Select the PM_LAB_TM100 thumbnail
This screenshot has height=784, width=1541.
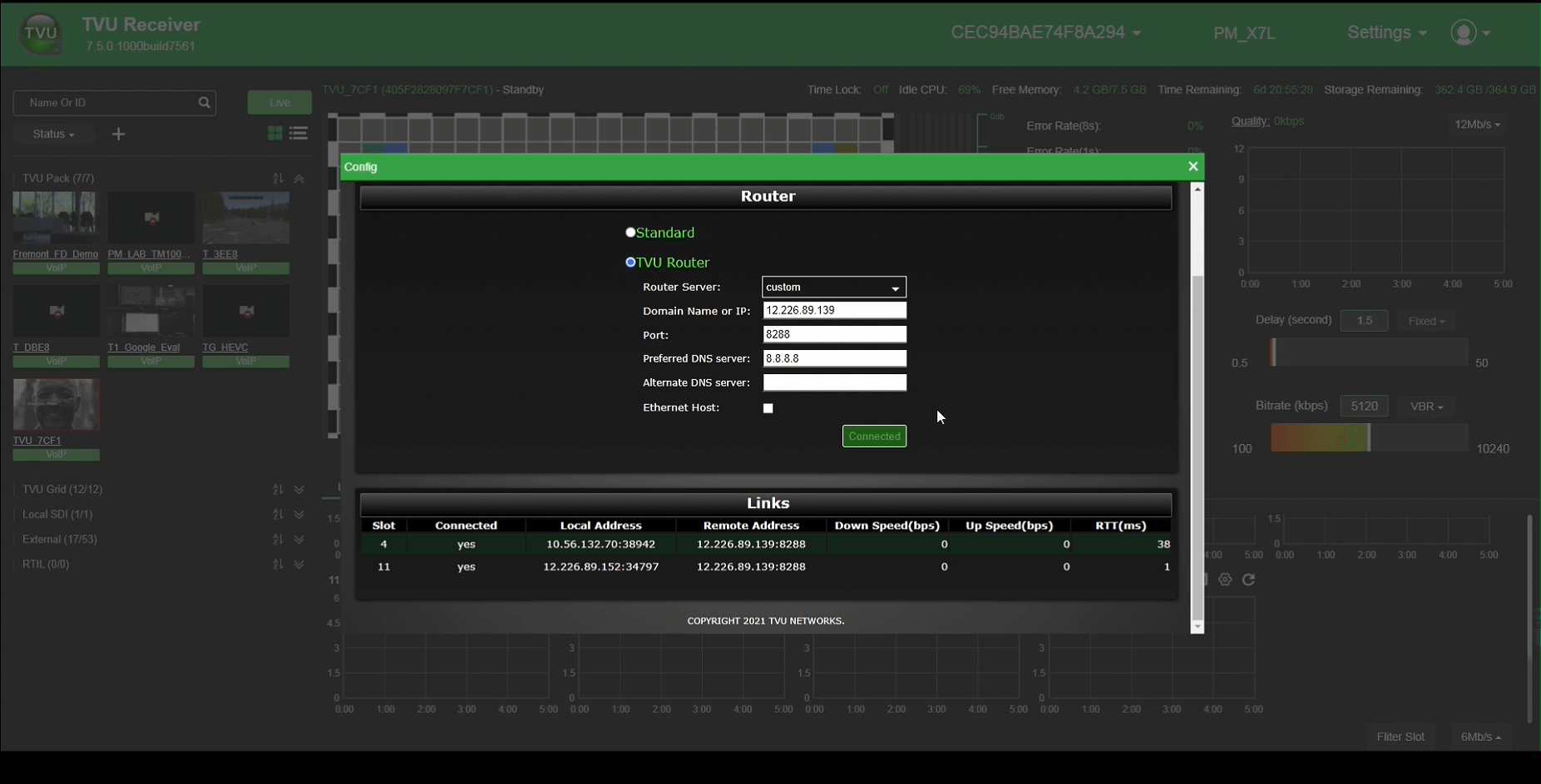pos(151,218)
